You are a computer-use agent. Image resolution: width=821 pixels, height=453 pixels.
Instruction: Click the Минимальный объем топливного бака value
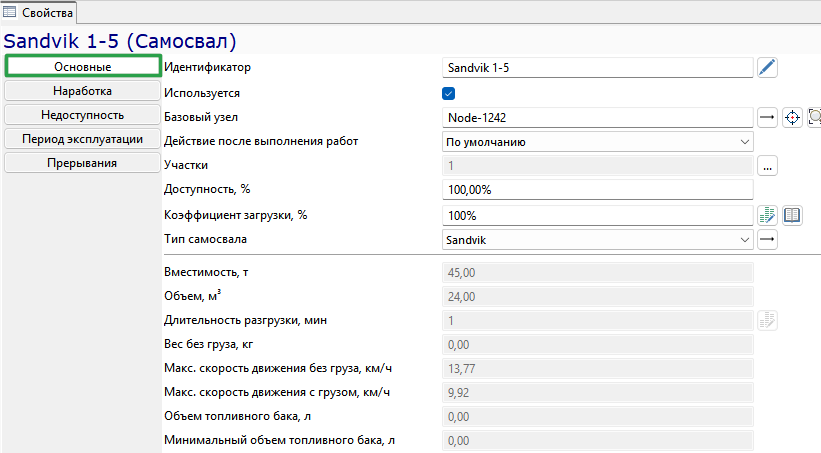(x=597, y=441)
